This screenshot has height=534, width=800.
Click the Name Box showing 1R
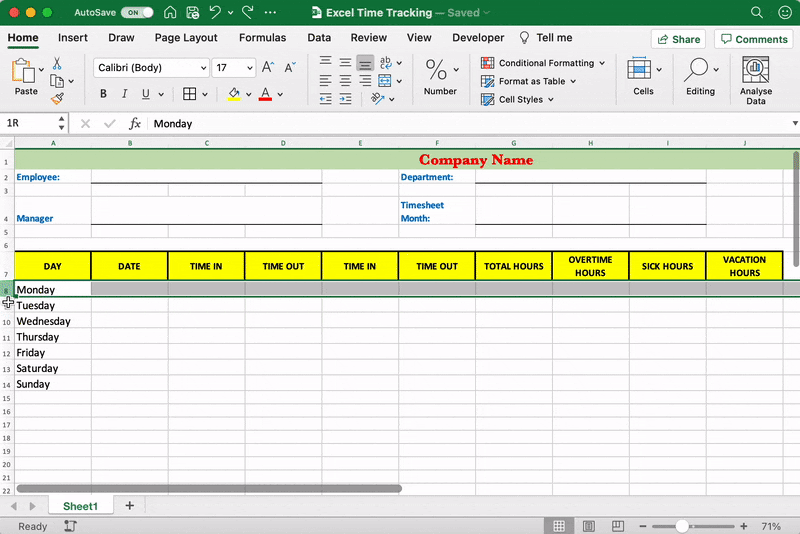coord(28,124)
